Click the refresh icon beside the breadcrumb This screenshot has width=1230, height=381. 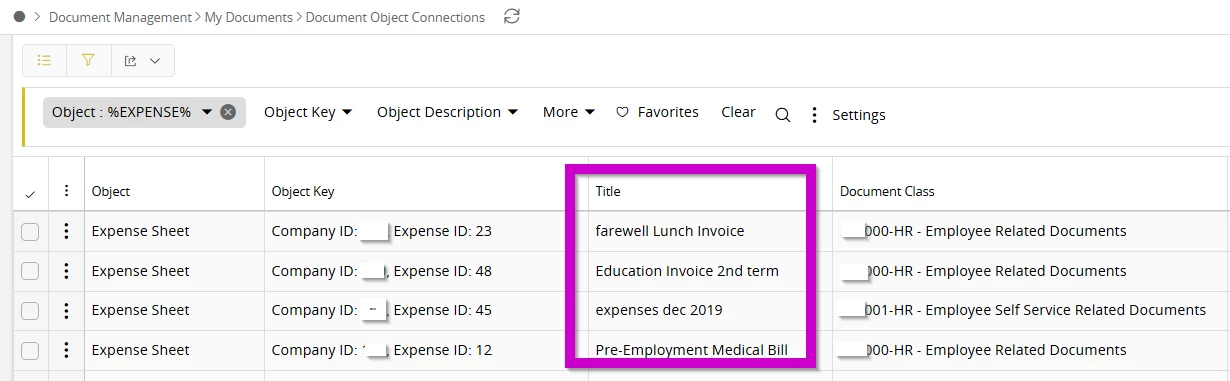click(x=512, y=16)
